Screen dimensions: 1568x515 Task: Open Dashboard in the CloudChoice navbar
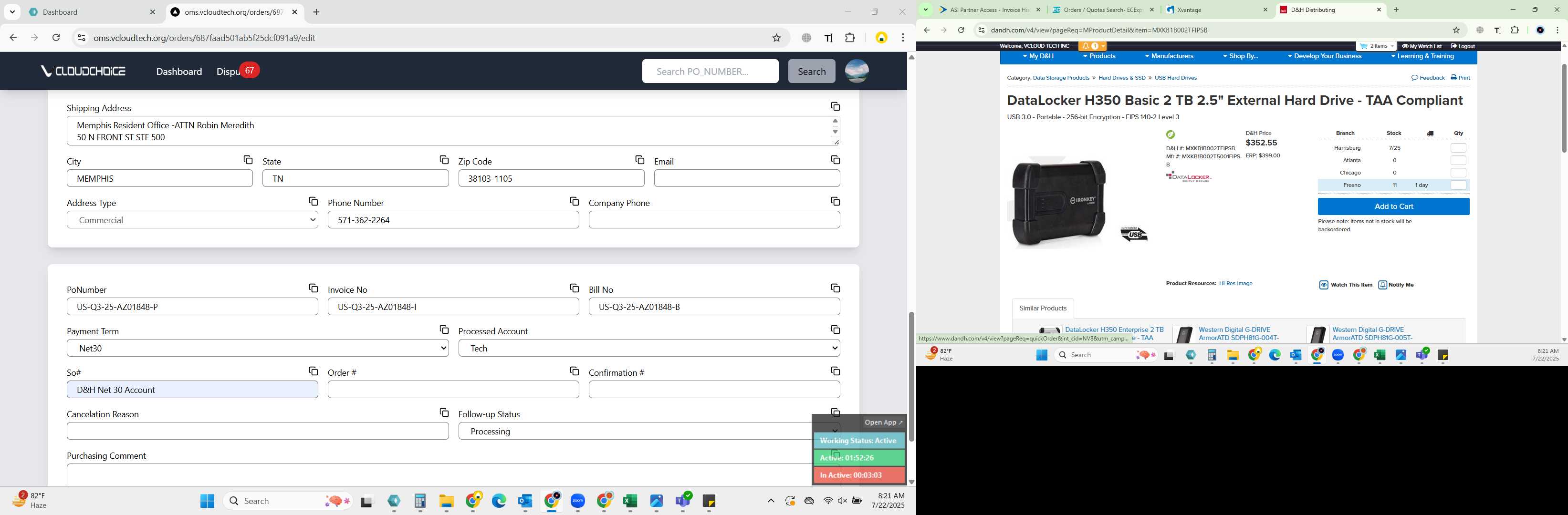click(x=179, y=71)
